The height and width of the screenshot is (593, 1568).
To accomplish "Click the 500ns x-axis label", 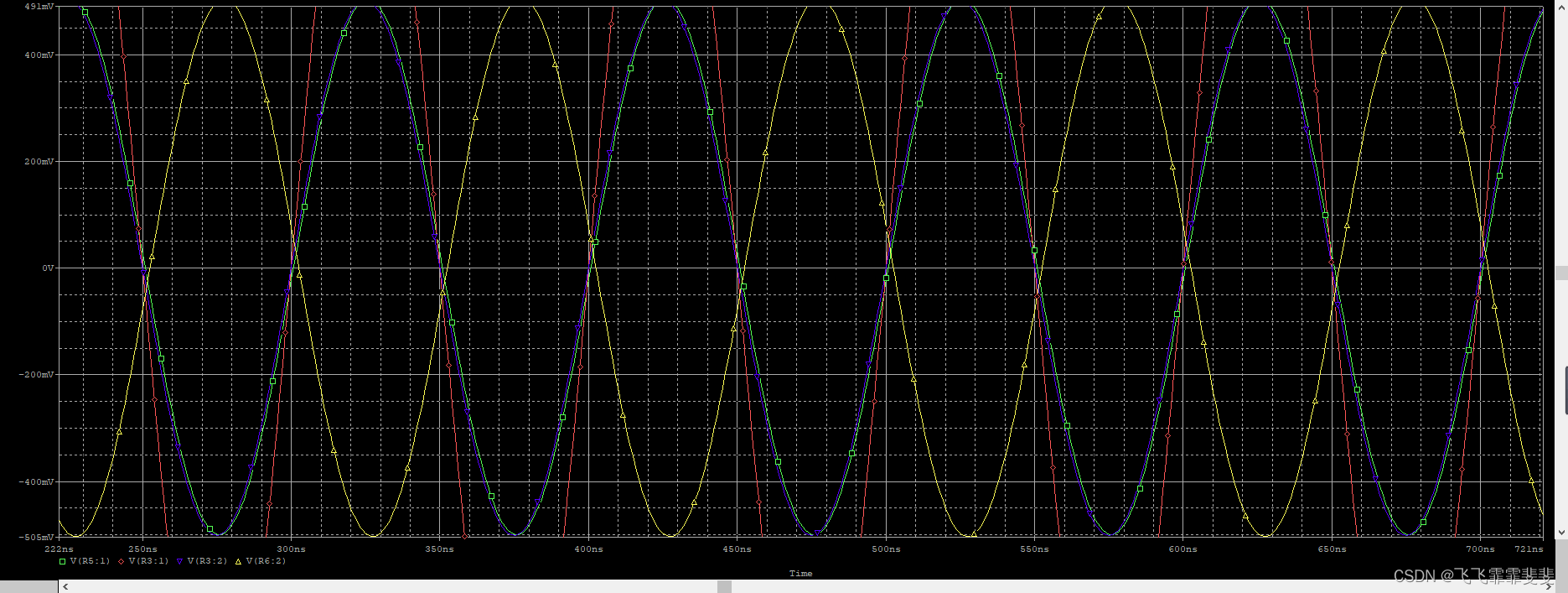I will pos(886,549).
